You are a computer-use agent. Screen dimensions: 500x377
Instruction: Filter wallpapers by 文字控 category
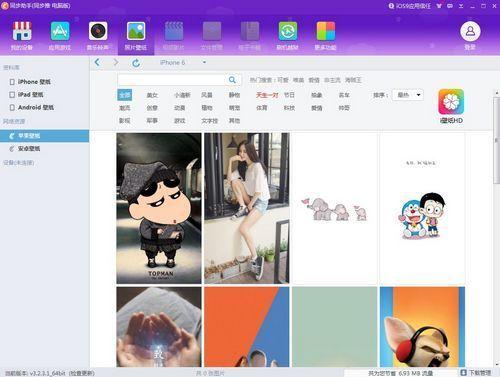[x=209, y=120]
